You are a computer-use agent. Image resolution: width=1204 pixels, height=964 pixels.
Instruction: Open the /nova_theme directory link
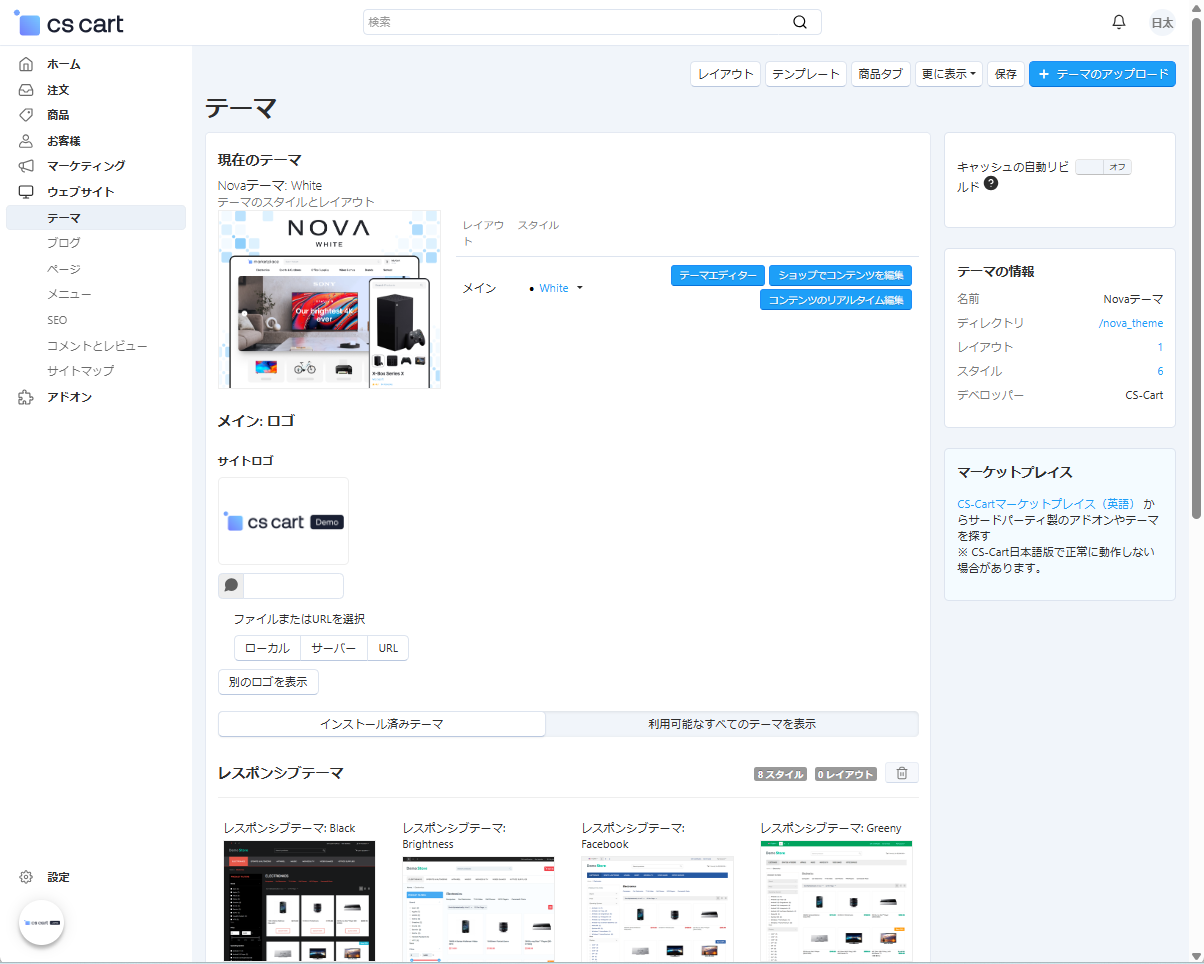(1130, 323)
